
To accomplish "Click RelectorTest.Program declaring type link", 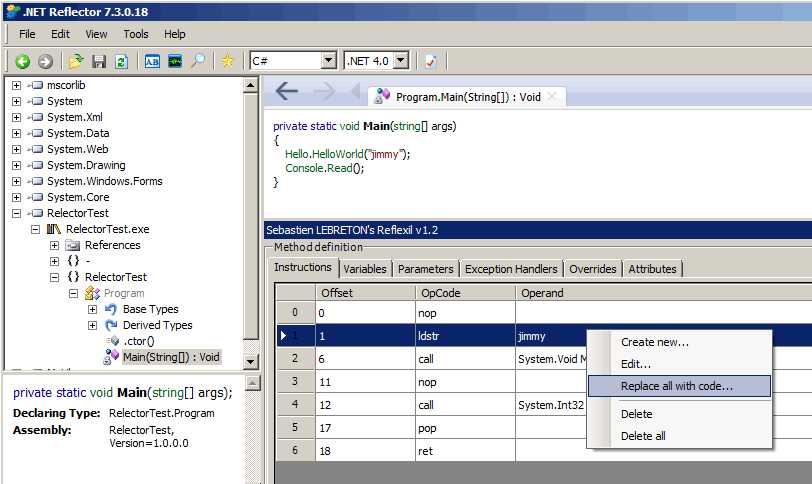I will tap(162, 414).
